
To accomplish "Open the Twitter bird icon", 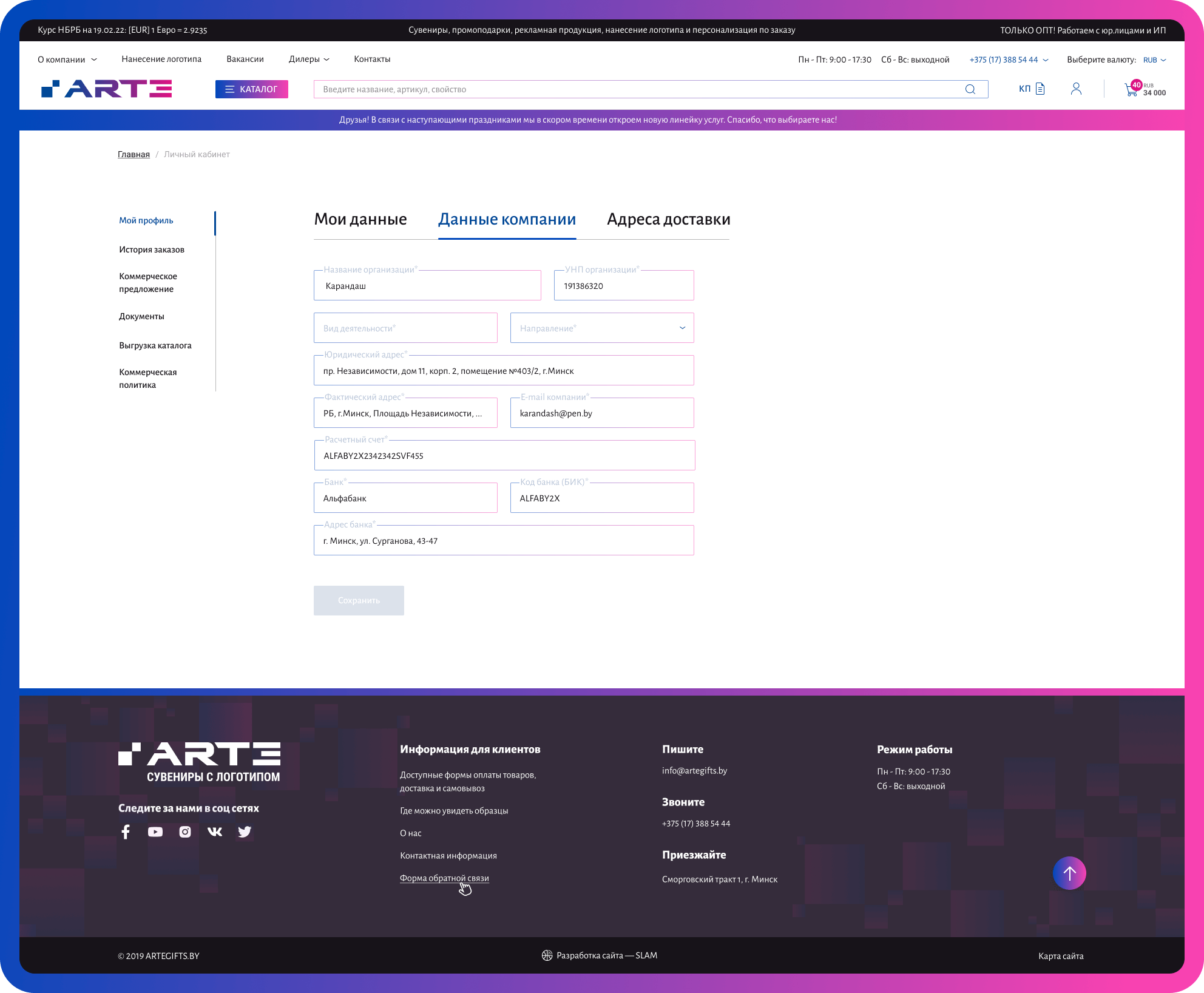I will pyautogui.click(x=245, y=832).
